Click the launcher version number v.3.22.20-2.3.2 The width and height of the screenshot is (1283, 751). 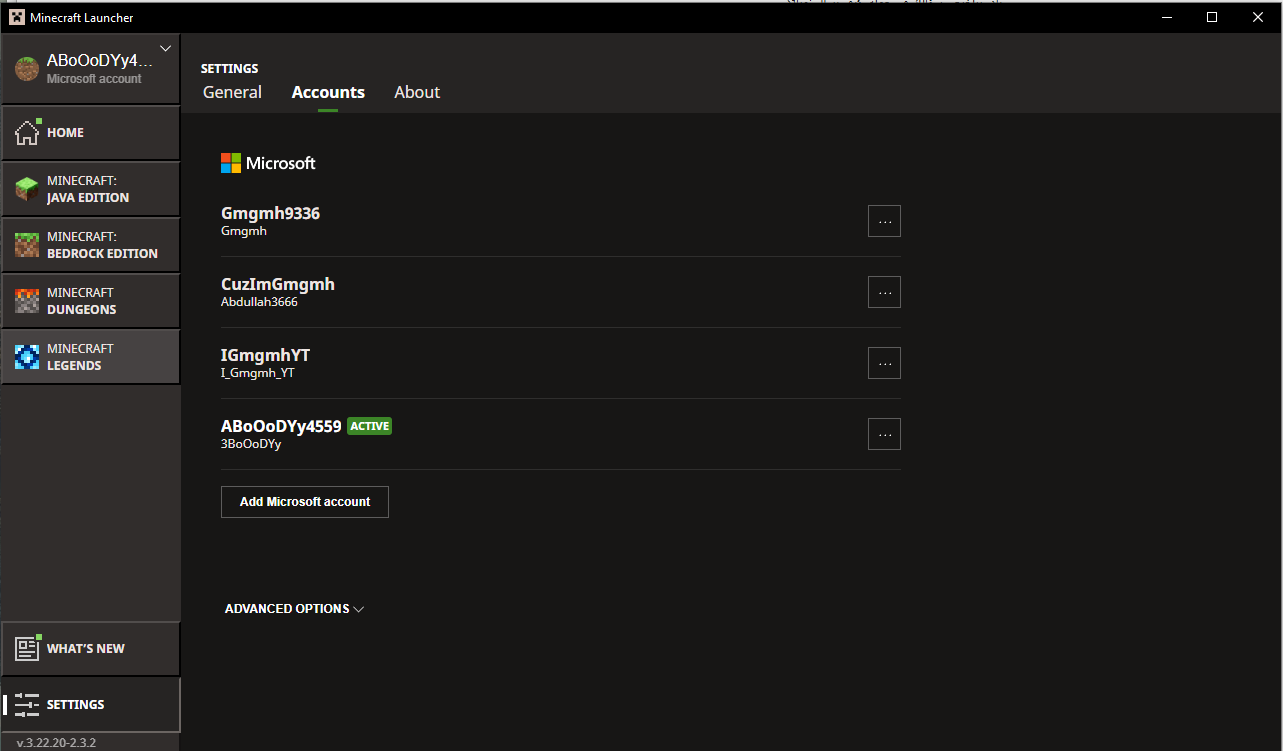point(56,743)
